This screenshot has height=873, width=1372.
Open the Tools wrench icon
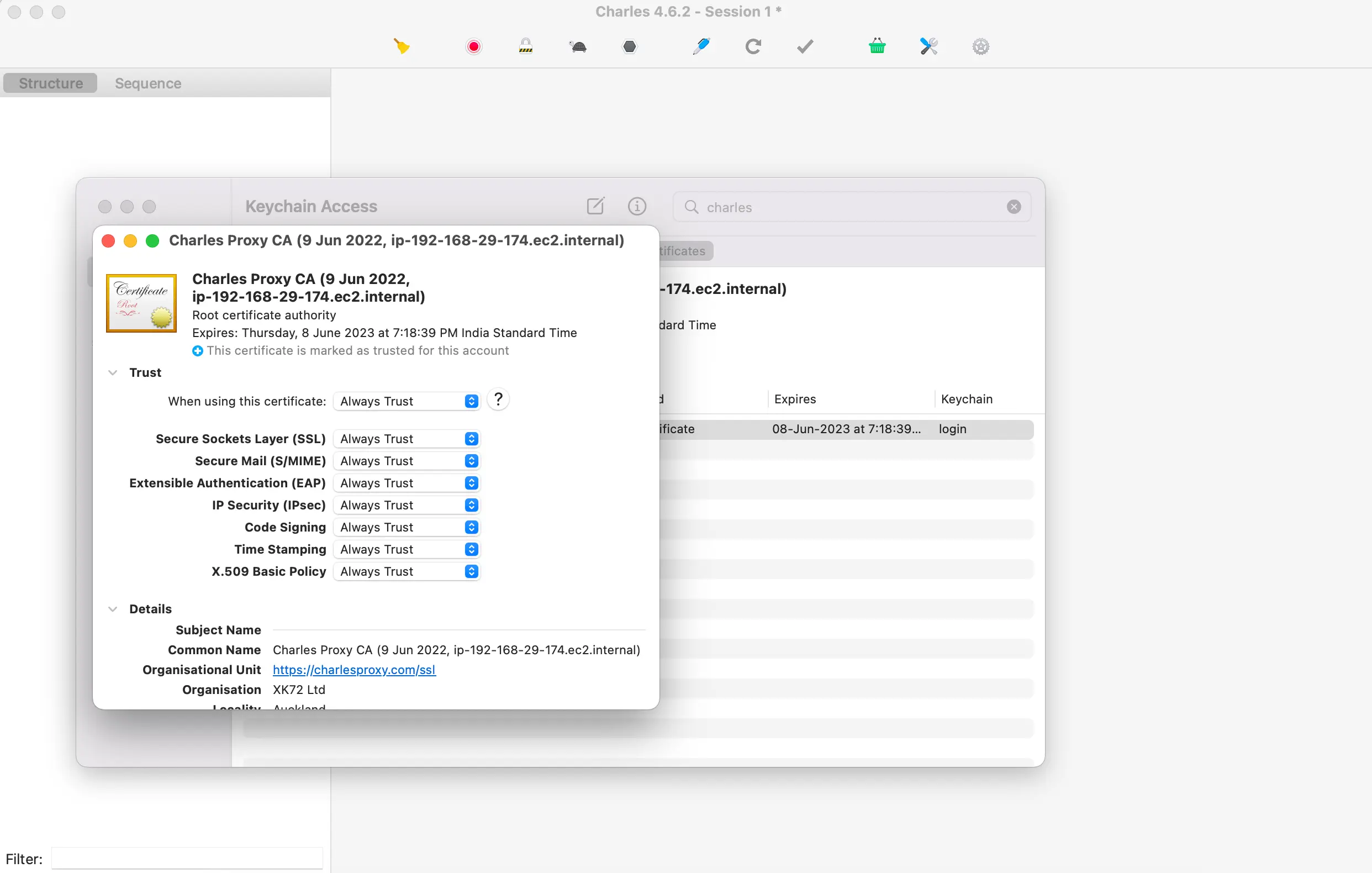point(928,46)
